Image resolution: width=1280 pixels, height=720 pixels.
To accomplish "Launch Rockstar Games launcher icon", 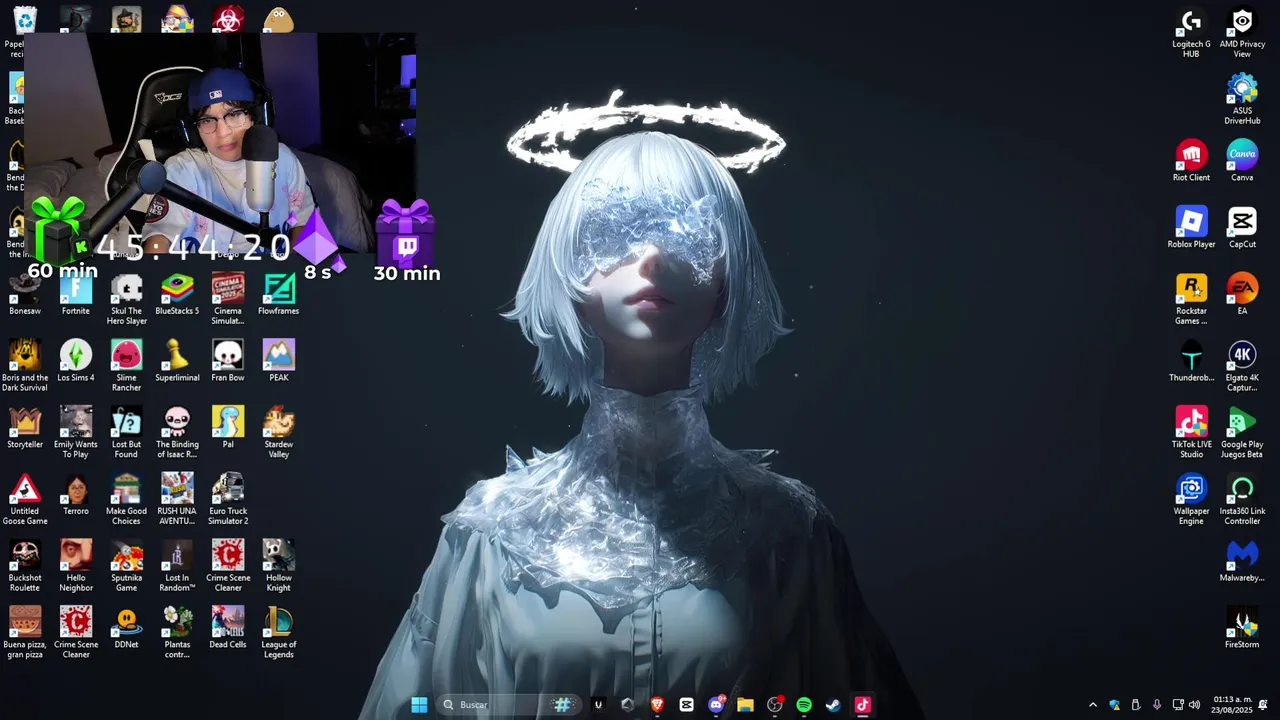I will pyautogui.click(x=1191, y=300).
